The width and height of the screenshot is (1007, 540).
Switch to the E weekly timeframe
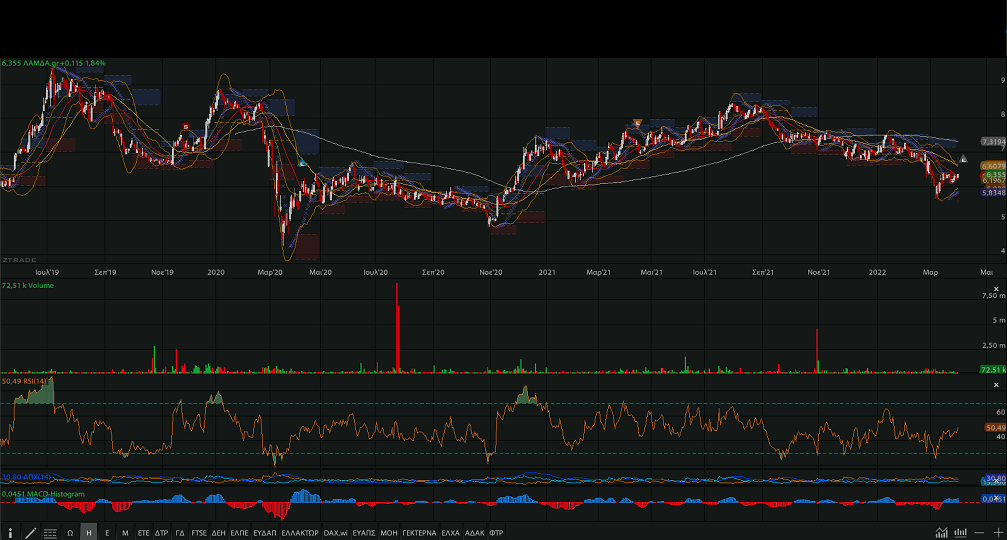[107, 532]
